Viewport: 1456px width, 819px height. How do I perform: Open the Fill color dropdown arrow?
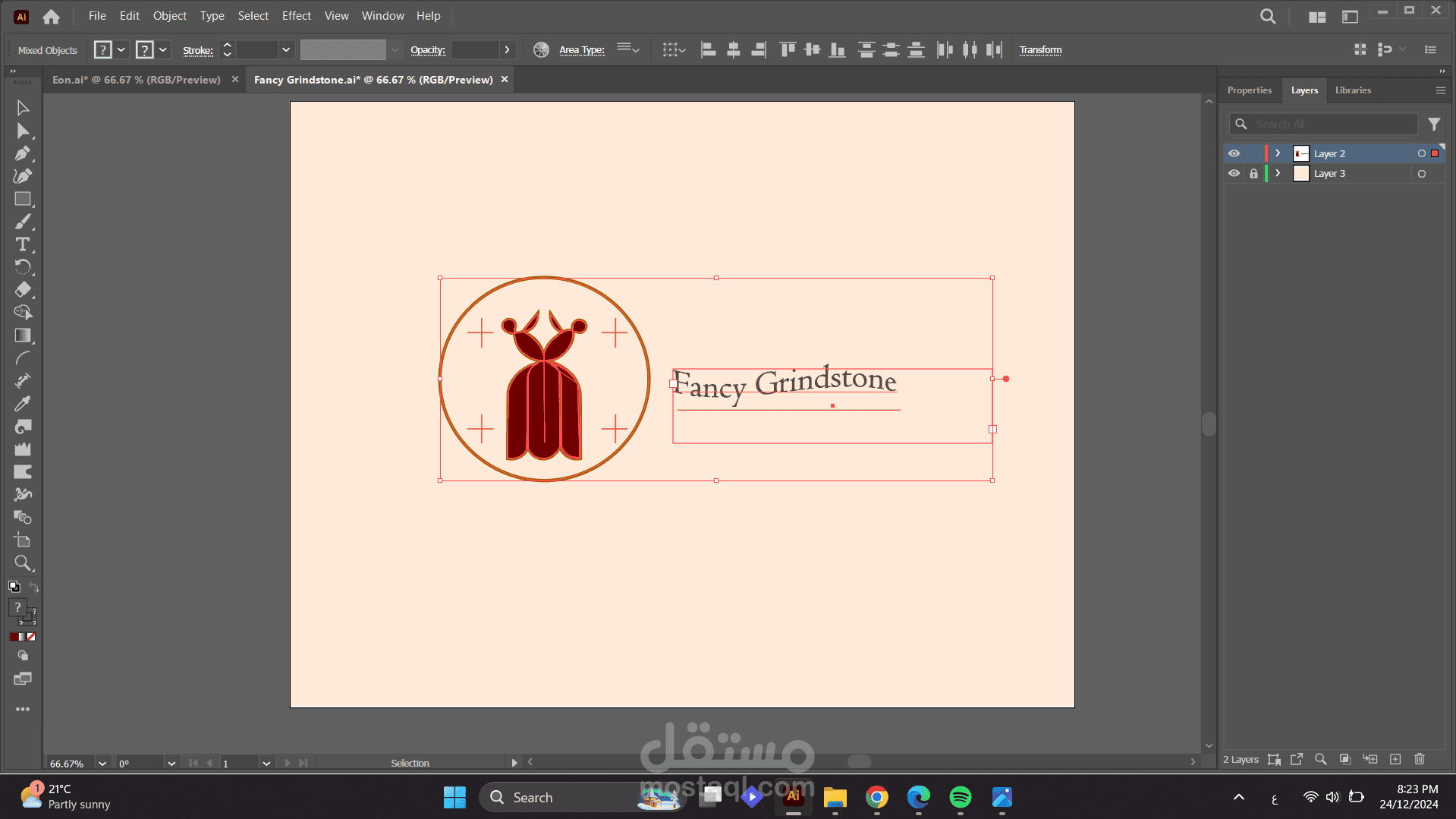click(x=121, y=50)
